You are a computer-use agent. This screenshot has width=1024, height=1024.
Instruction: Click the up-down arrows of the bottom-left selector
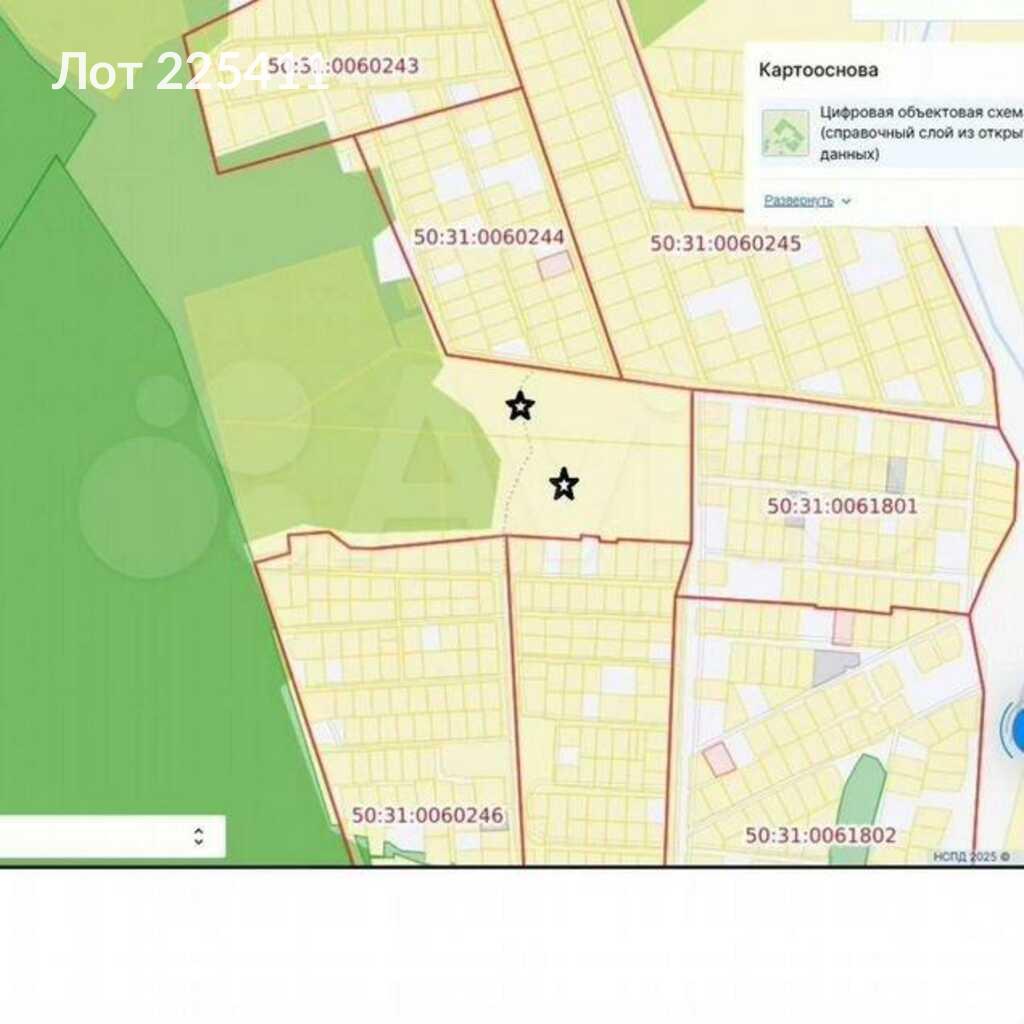click(198, 836)
